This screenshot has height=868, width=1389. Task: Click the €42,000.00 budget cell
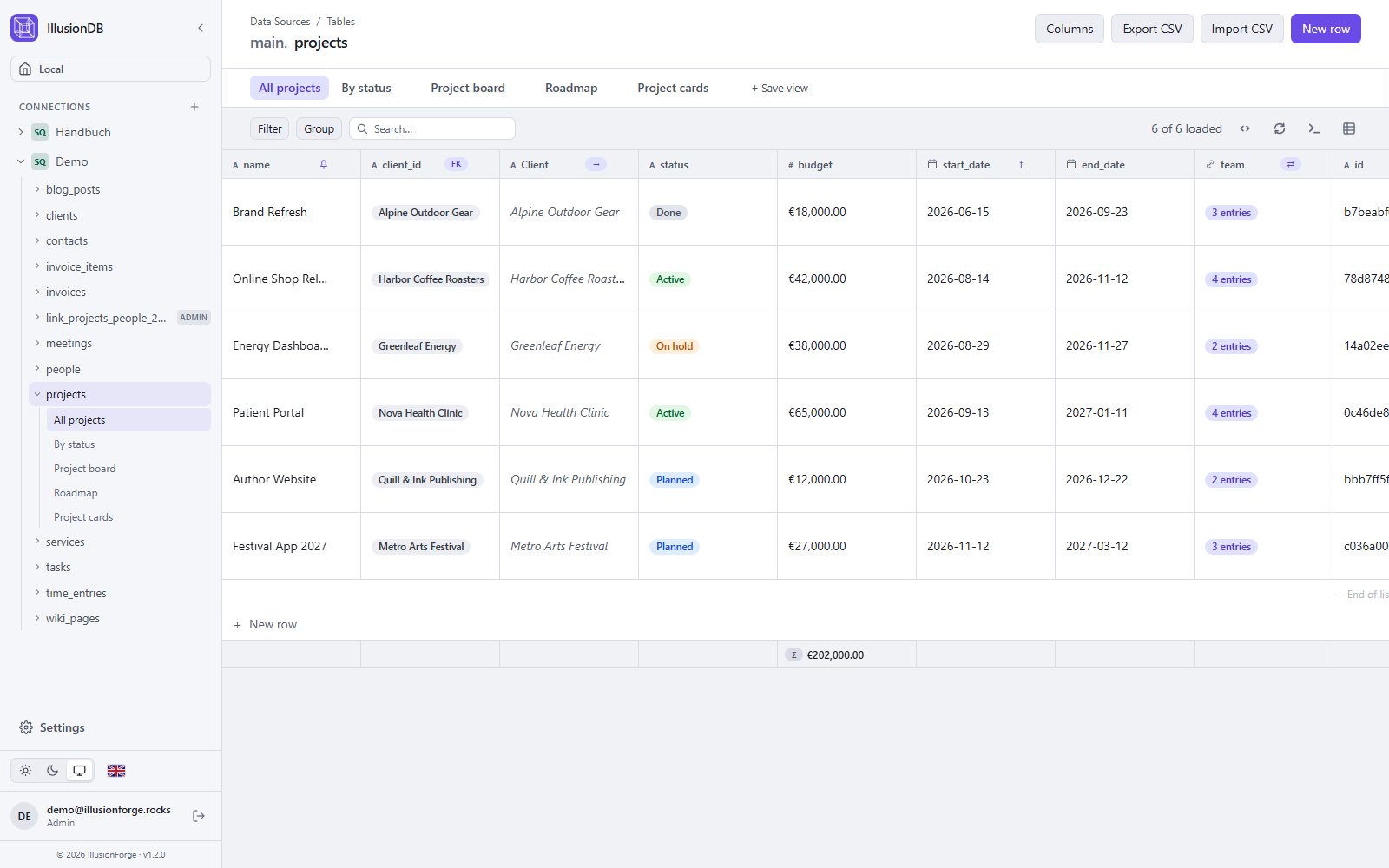coord(846,279)
